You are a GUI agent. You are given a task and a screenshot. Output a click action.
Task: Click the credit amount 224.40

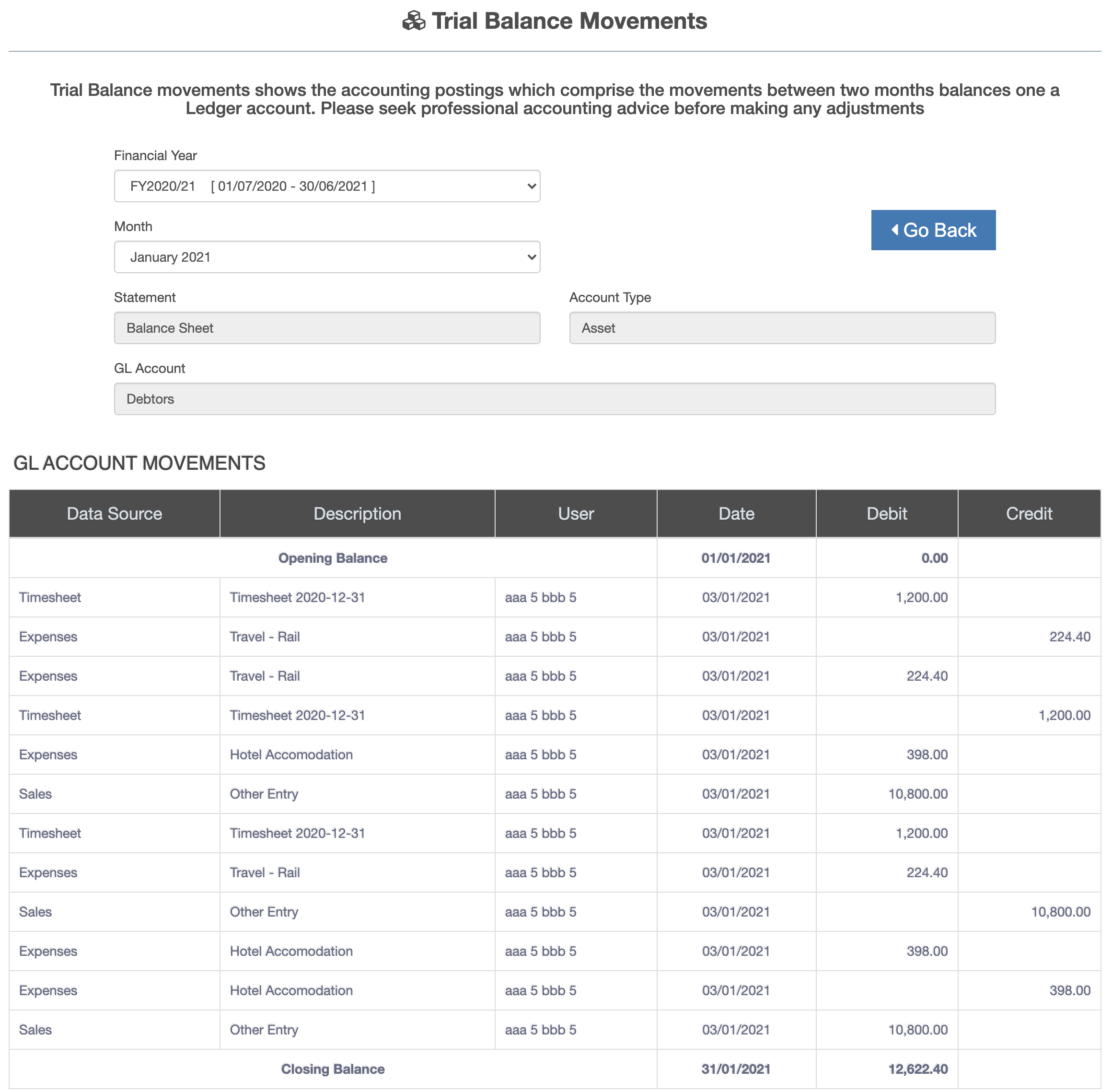[x=1069, y=637]
